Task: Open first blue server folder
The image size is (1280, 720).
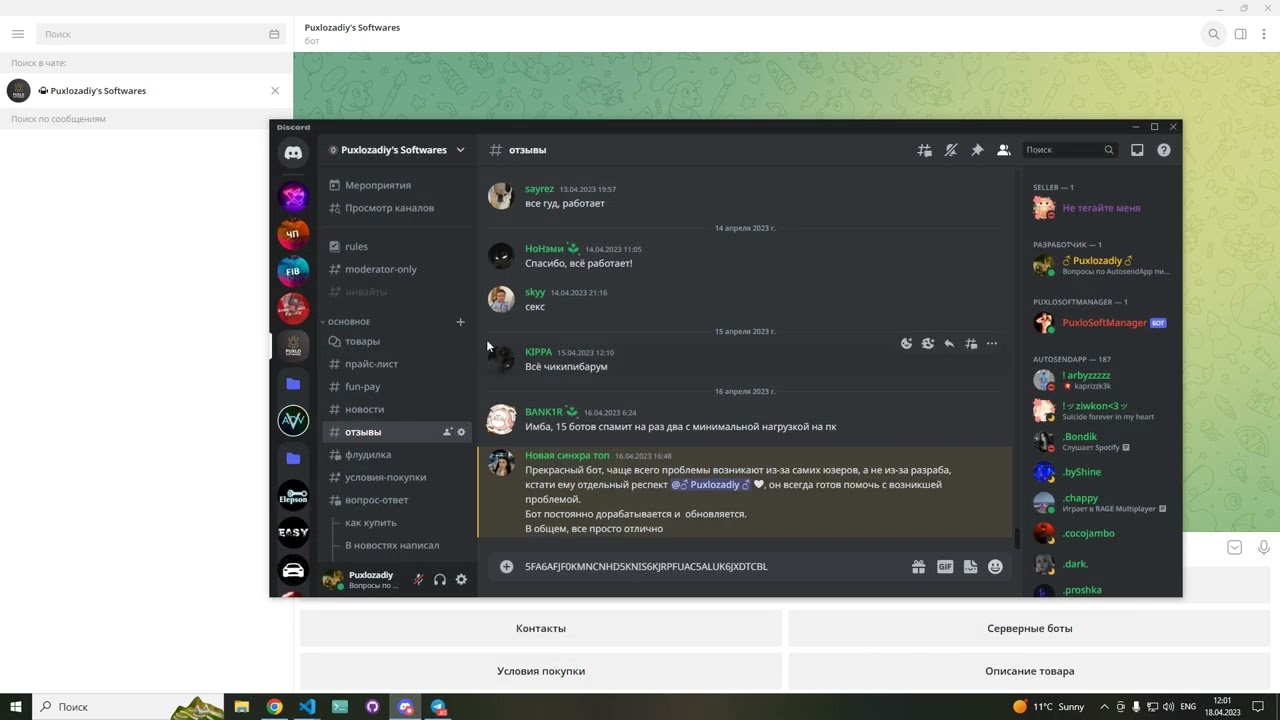Action: click(293, 384)
